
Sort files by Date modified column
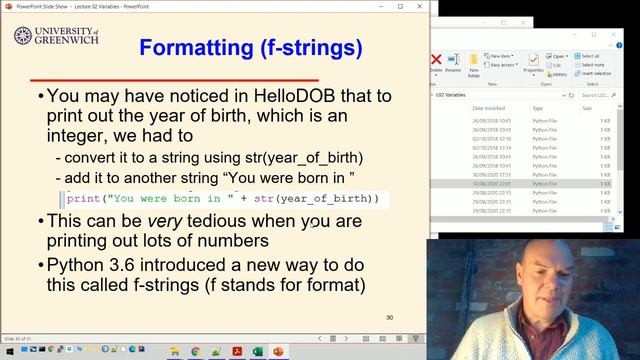pyautogui.click(x=489, y=108)
